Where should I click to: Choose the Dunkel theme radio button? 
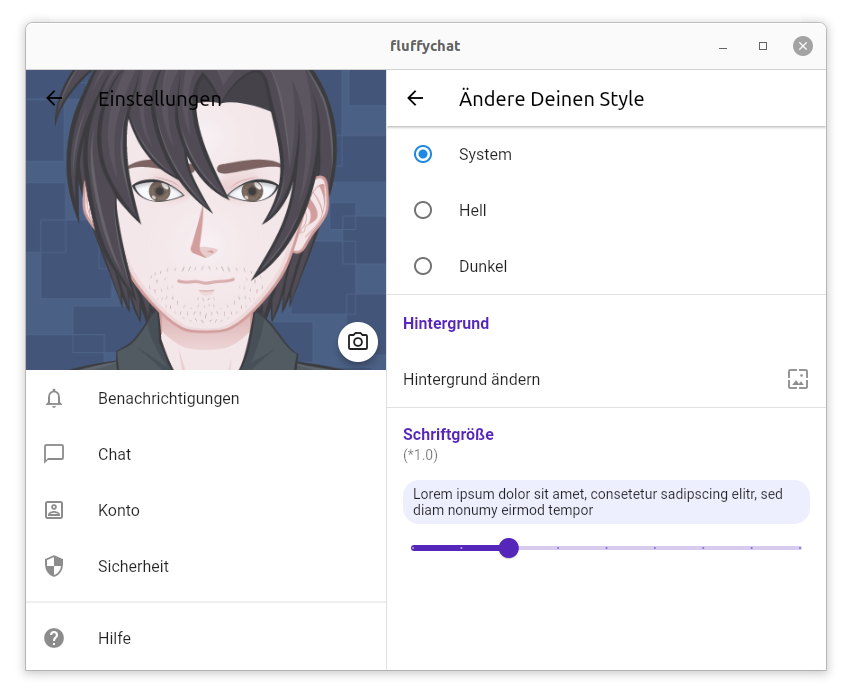pyautogui.click(x=423, y=266)
